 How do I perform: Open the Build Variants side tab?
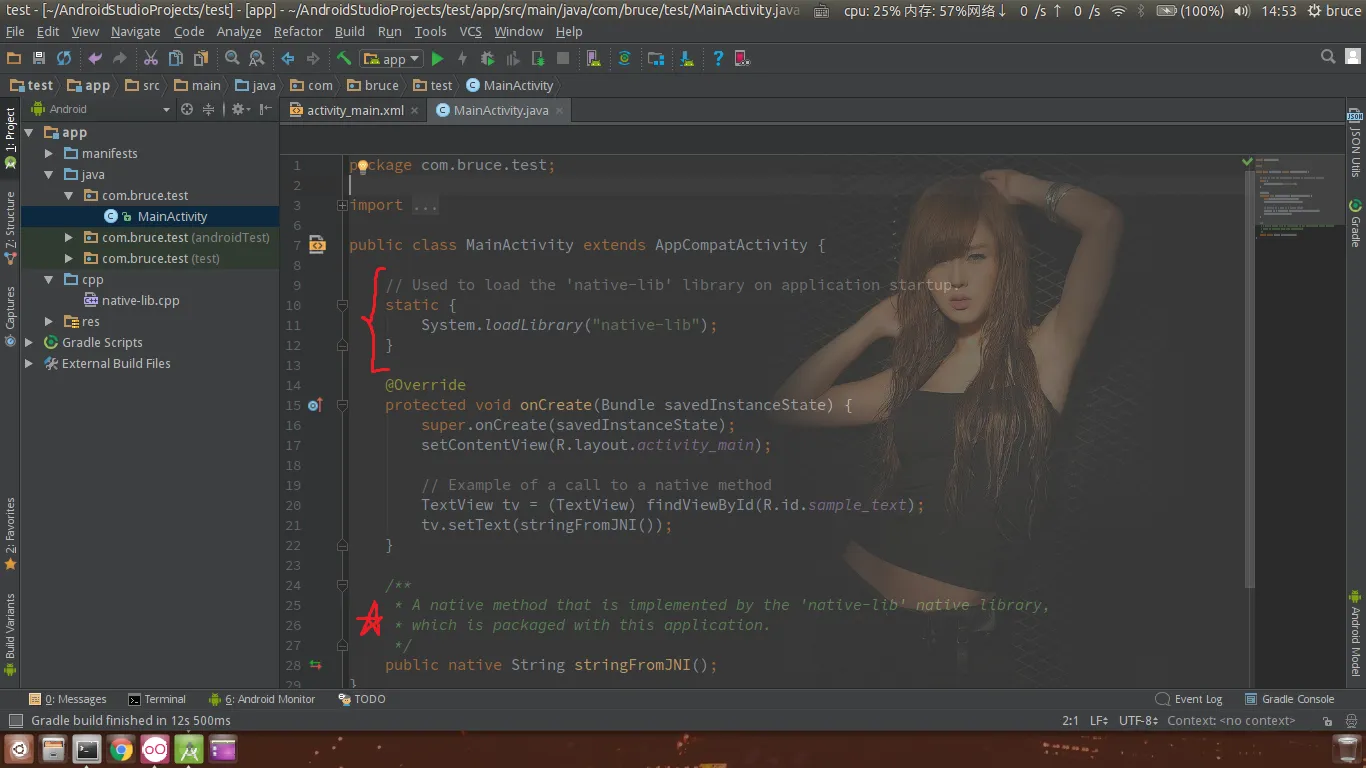point(10,634)
